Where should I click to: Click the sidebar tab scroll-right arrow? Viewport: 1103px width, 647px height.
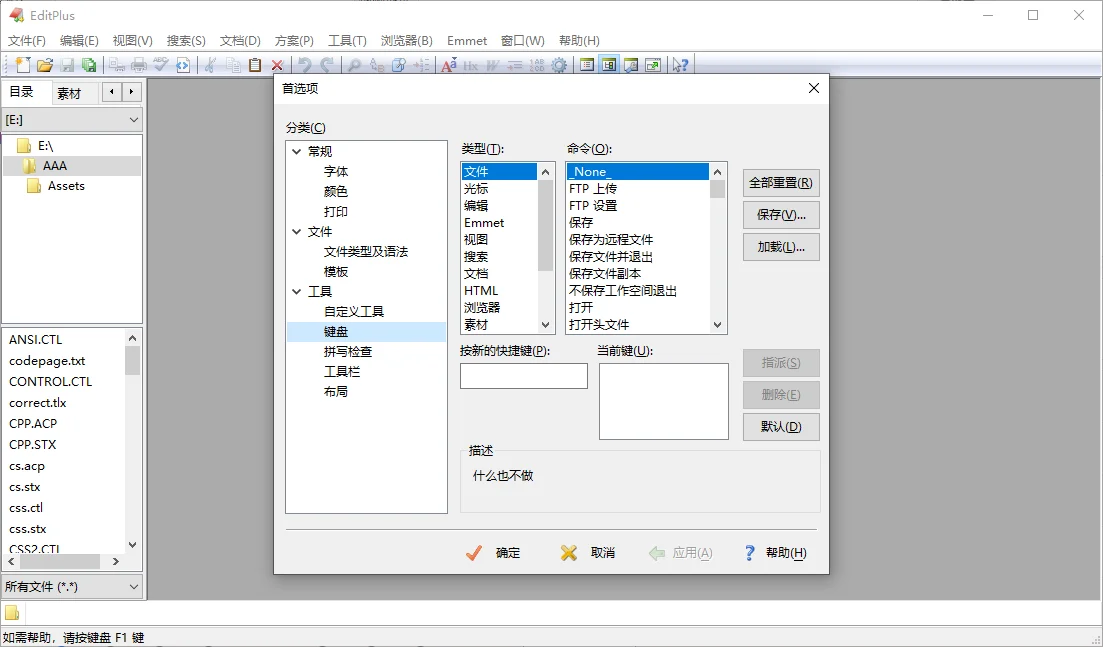coord(131,92)
